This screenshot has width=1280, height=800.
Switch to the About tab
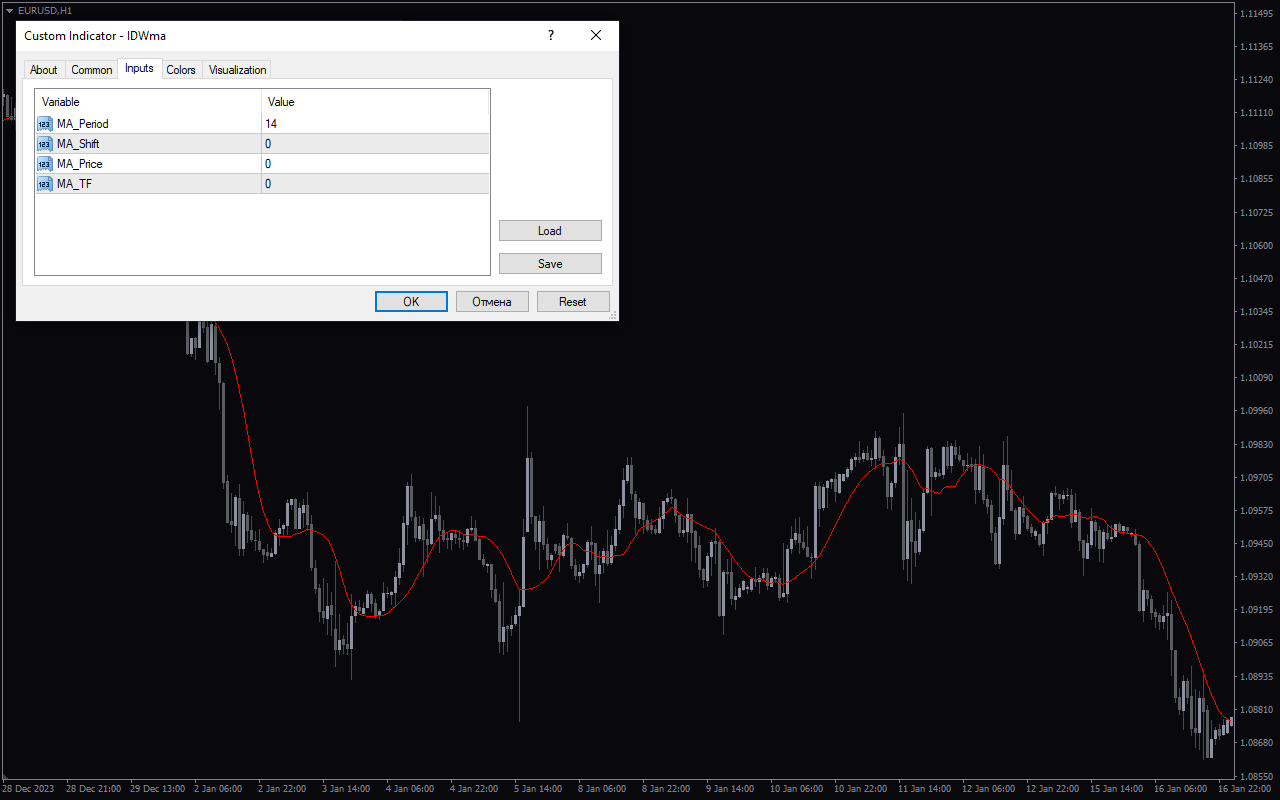pos(44,70)
